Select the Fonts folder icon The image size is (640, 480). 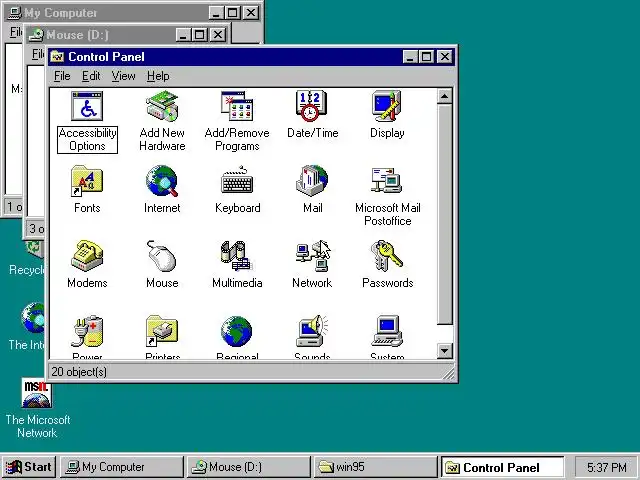[87, 181]
